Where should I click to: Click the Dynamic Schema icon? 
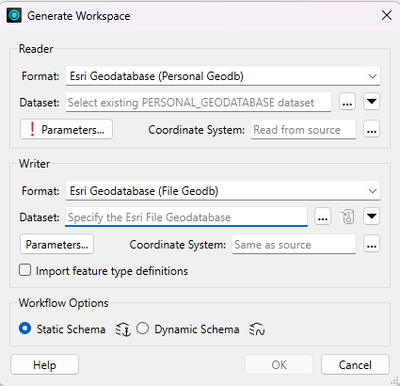[x=257, y=329]
